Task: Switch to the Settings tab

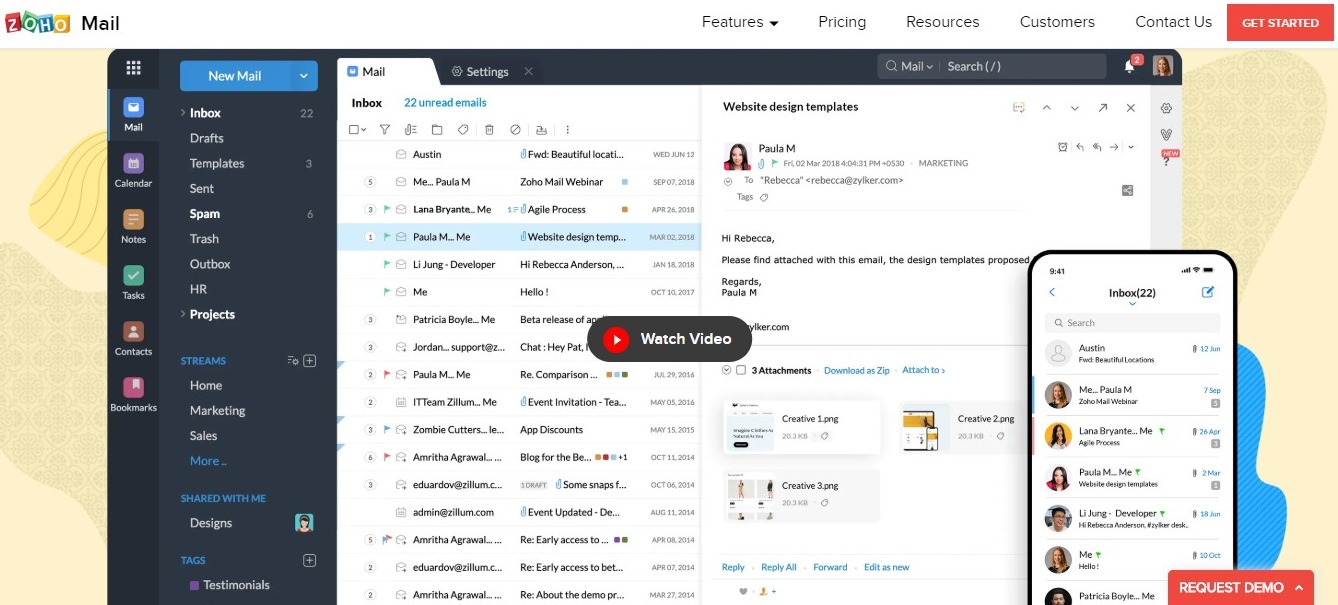Action: click(x=480, y=72)
